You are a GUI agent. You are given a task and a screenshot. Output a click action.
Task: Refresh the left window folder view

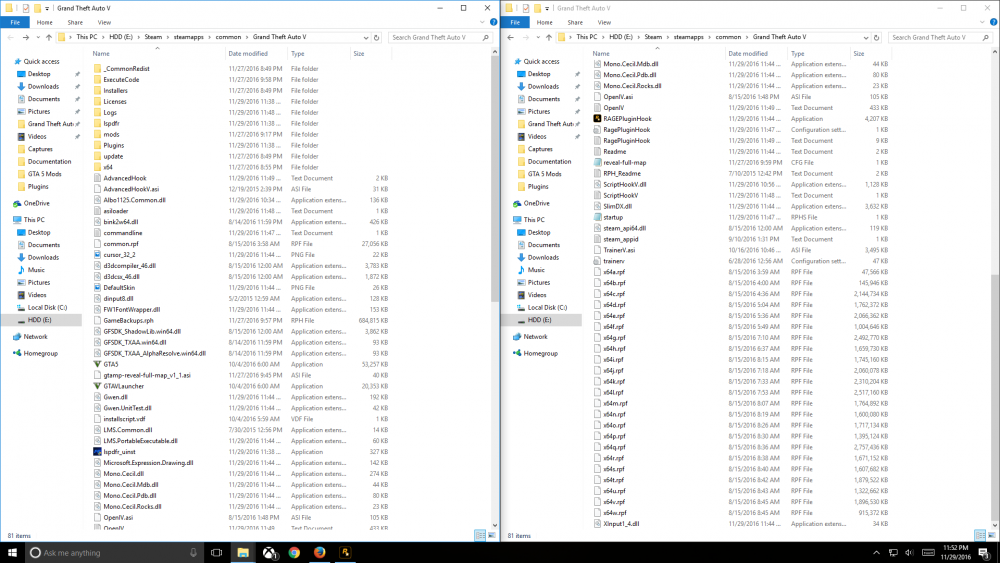pos(376,38)
